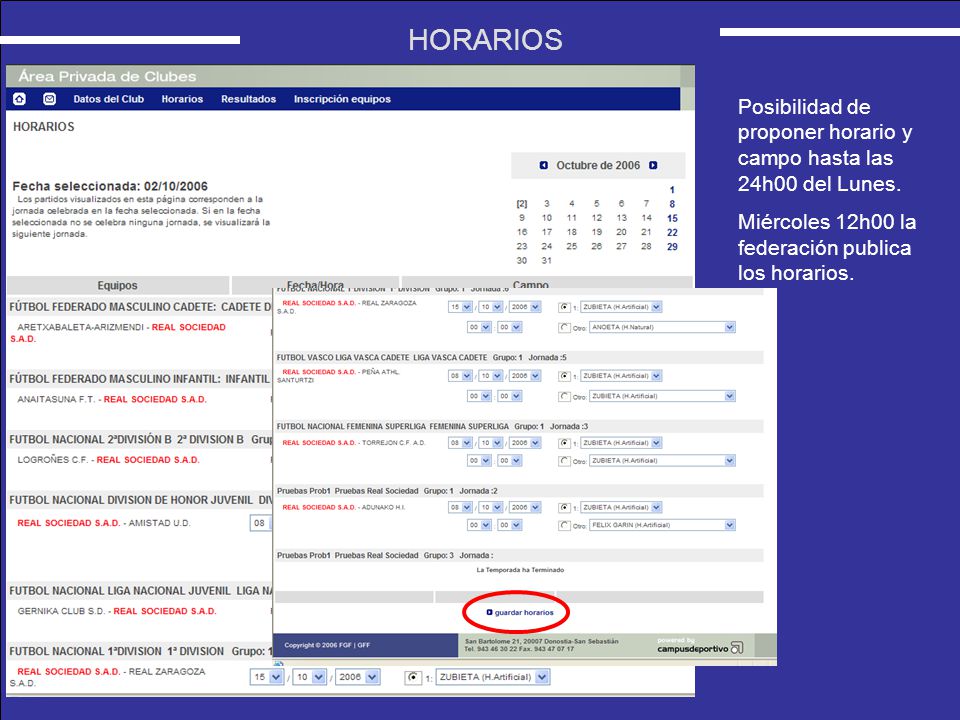Select calendar day 8 of October
This screenshot has width=960, height=720.
point(672,204)
